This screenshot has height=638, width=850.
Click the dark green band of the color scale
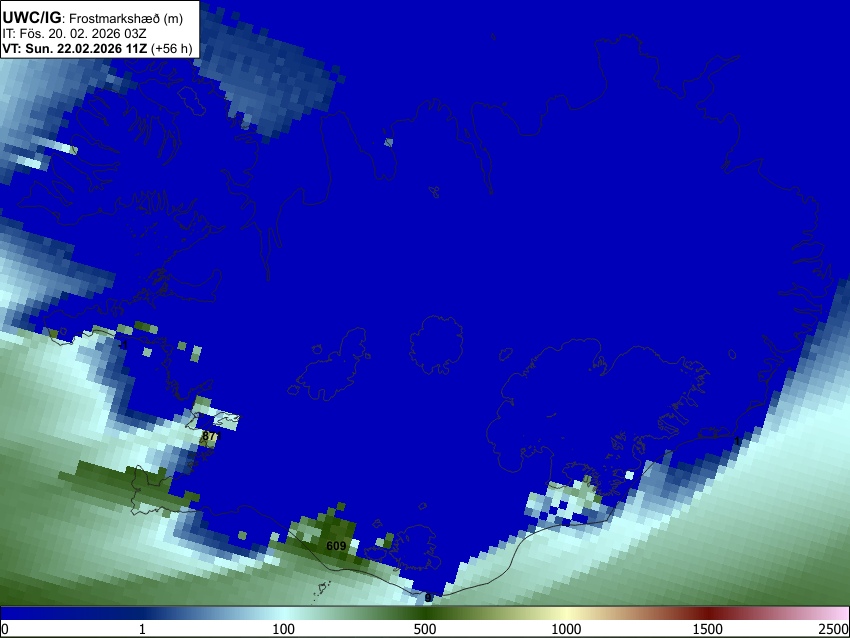[425, 614]
